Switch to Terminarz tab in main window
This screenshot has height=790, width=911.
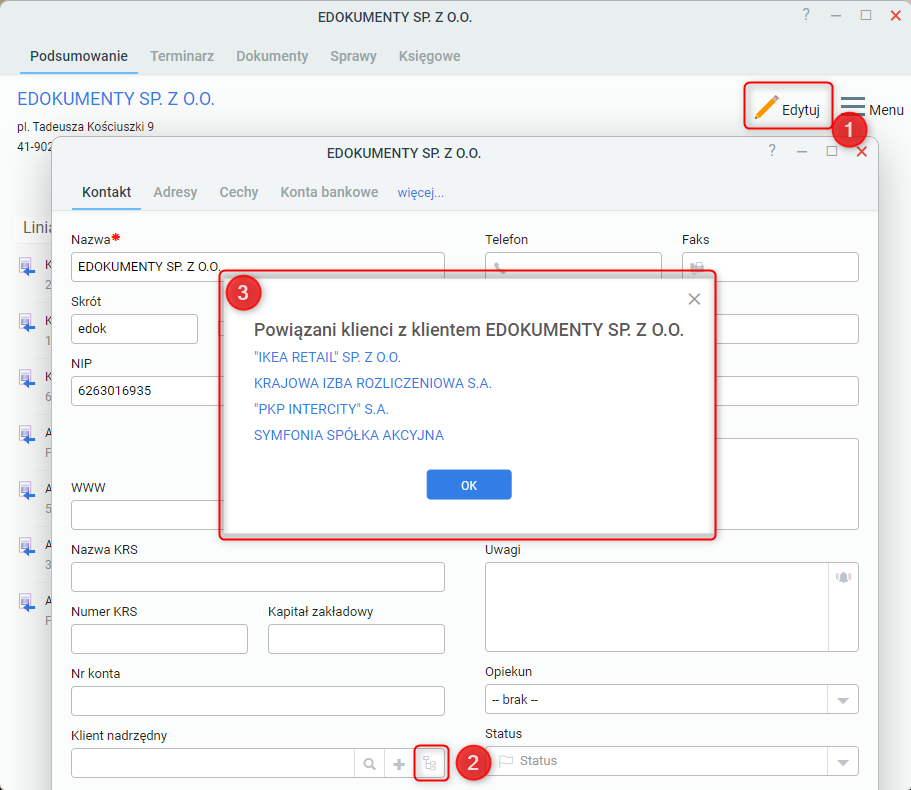(182, 56)
